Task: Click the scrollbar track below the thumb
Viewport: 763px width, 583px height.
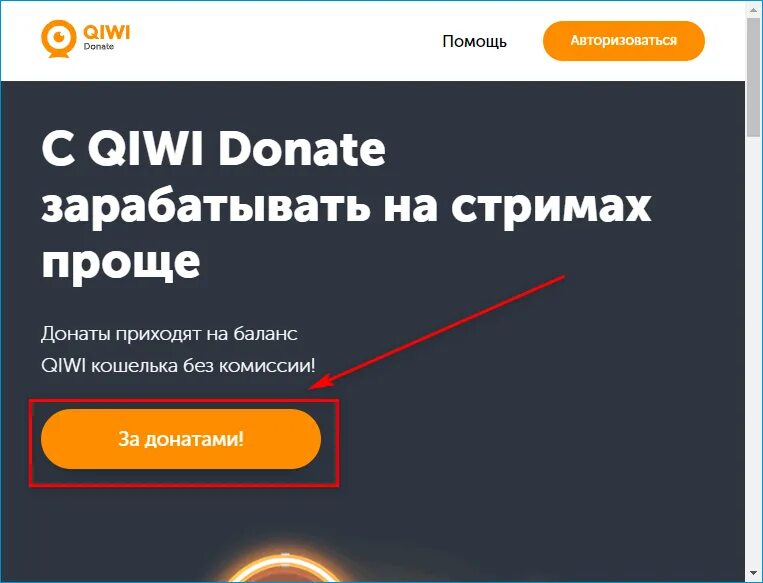Action: [x=754, y=350]
